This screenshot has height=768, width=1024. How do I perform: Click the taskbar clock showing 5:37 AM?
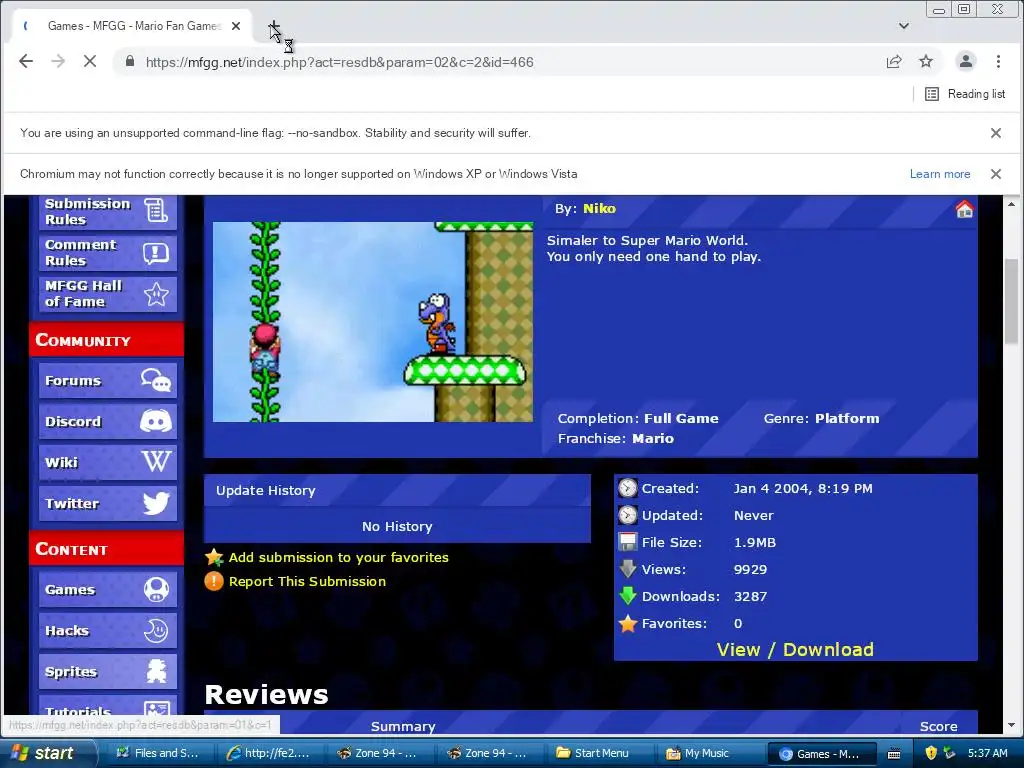[987, 753]
